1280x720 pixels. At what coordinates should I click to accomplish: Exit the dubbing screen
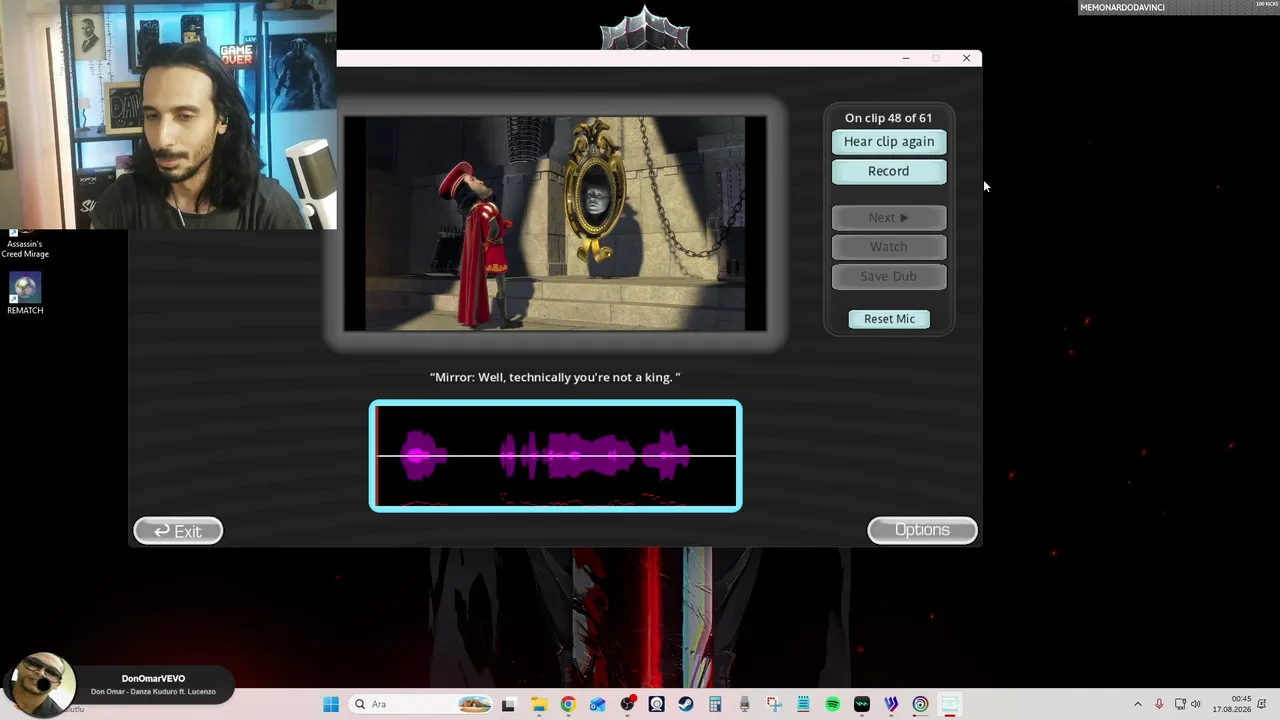point(178,531)
